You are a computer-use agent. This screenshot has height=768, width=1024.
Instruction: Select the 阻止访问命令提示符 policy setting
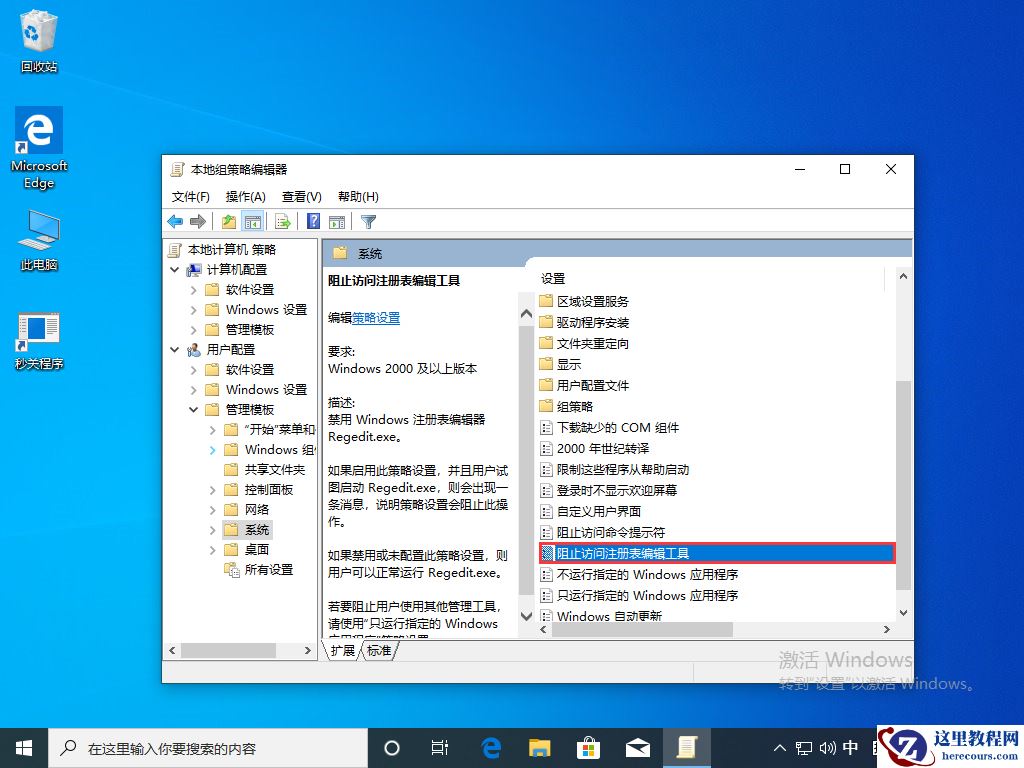pos(611,533)
